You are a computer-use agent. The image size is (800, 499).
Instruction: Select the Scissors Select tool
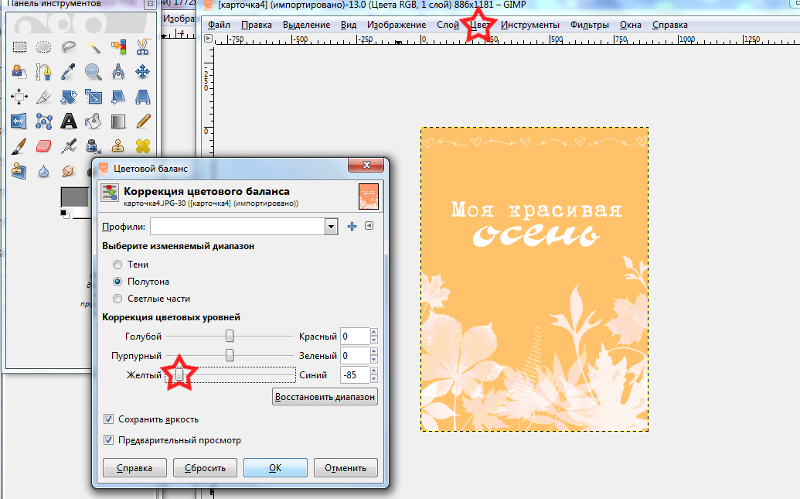[142, 47]
